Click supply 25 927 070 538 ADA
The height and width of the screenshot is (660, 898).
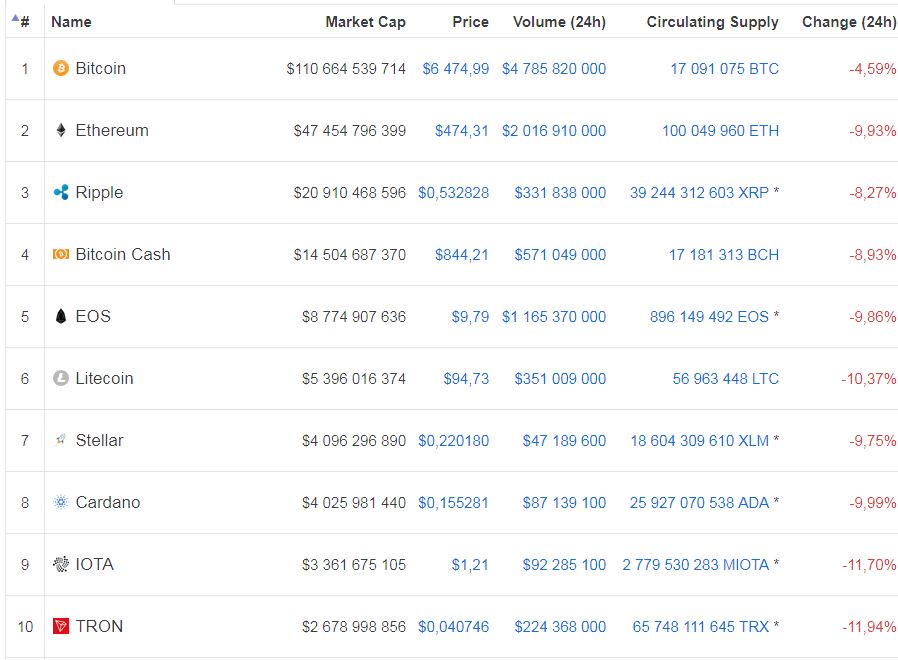699,503
